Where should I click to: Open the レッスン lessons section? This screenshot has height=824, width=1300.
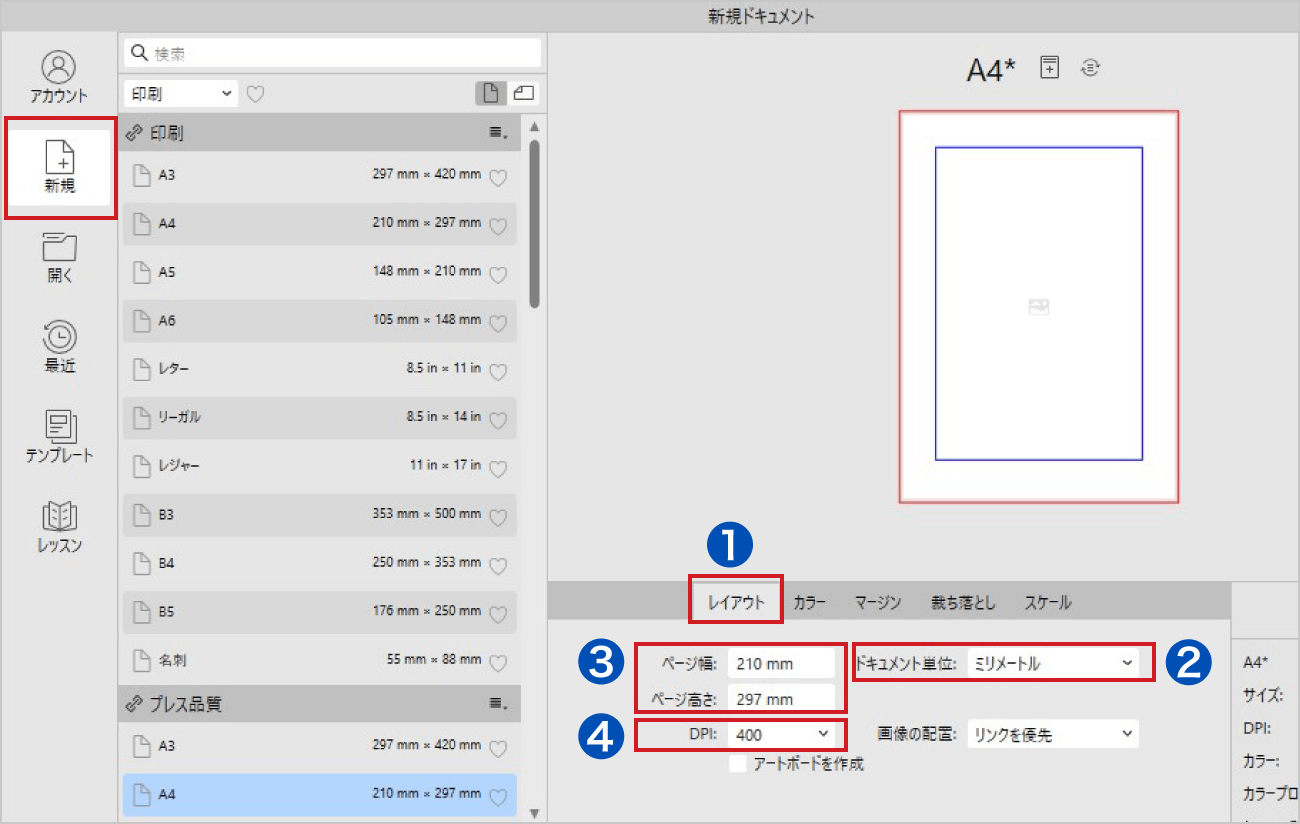tap(60, 527)
